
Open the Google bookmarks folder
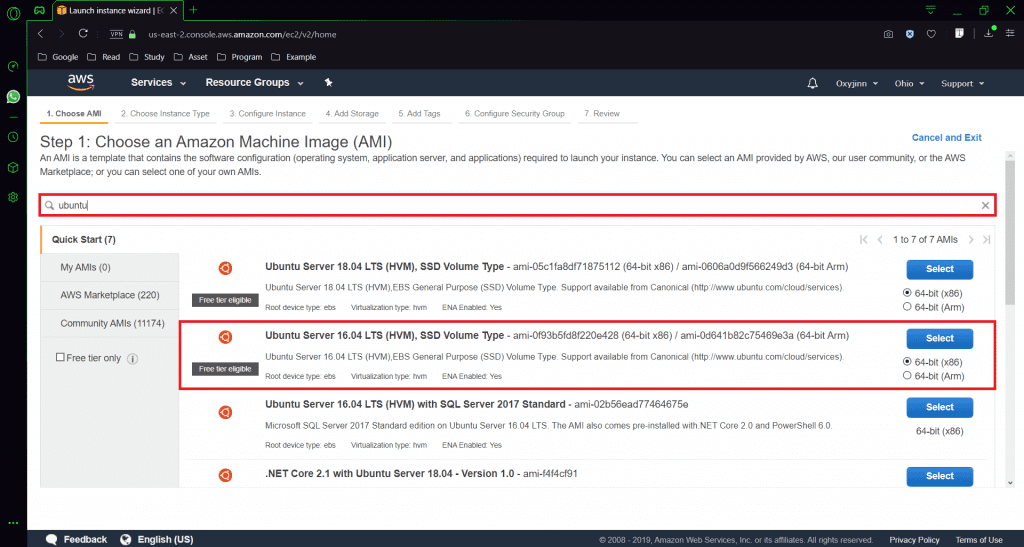58,57
